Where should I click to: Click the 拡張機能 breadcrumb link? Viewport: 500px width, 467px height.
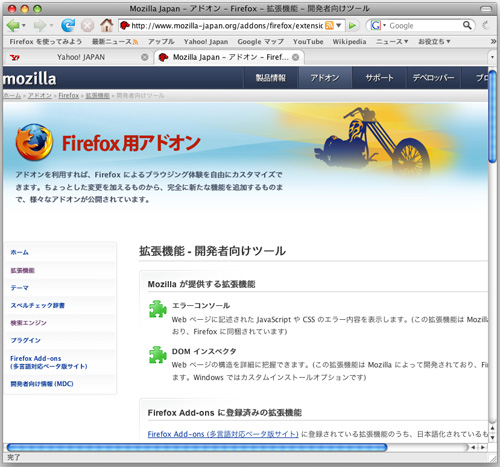pyautogui.click(x=98, y=96)
